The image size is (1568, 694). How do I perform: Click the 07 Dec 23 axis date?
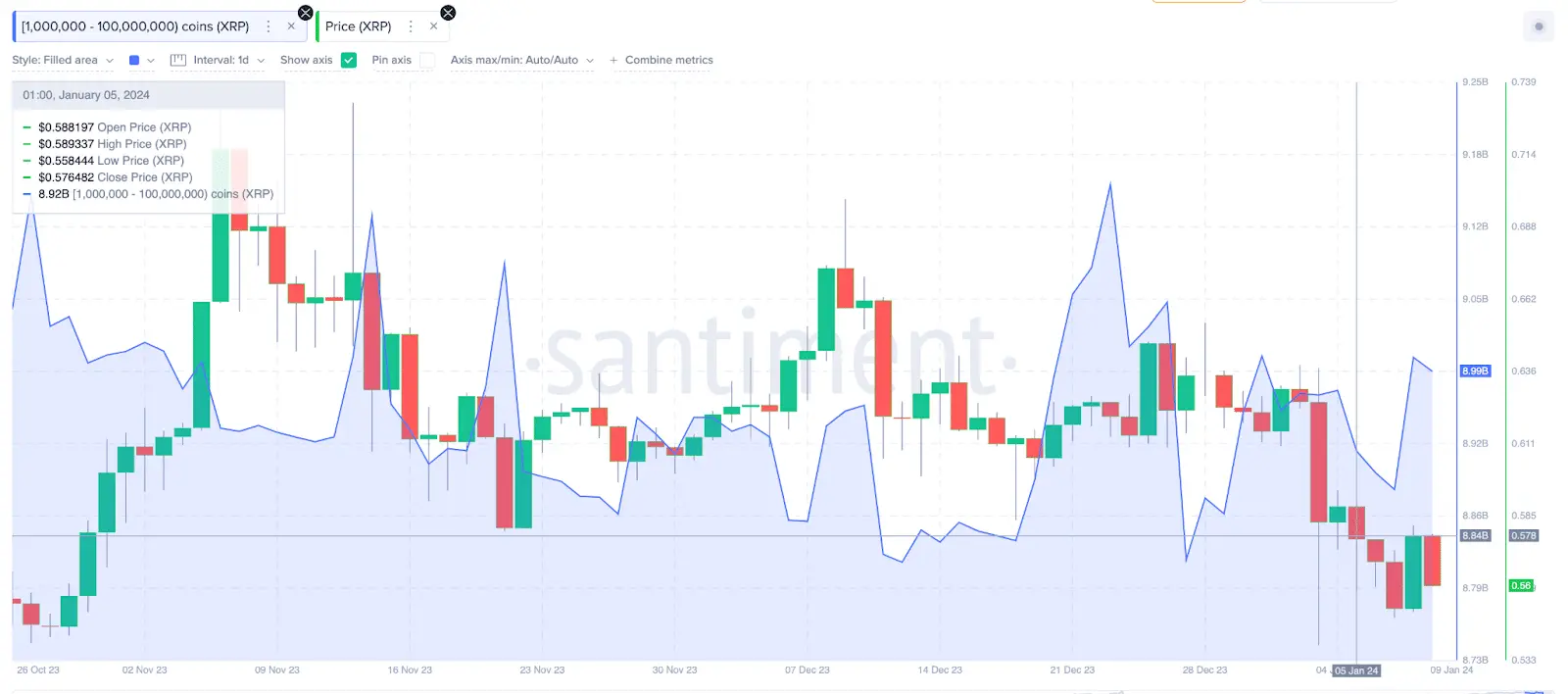click(x=808, y=670)
